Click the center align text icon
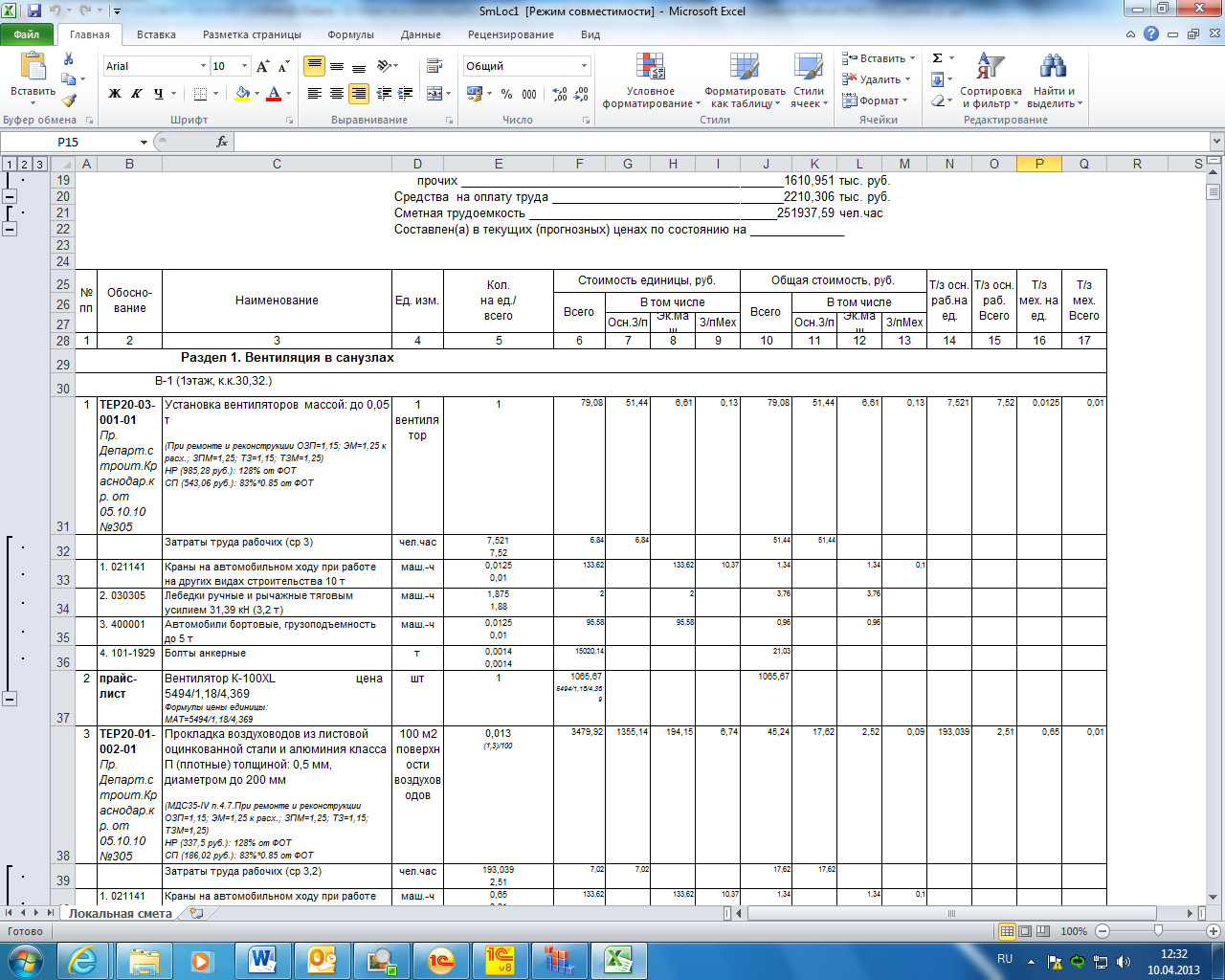This screenshot has height=980, width=1225. (x=337, y=94)
